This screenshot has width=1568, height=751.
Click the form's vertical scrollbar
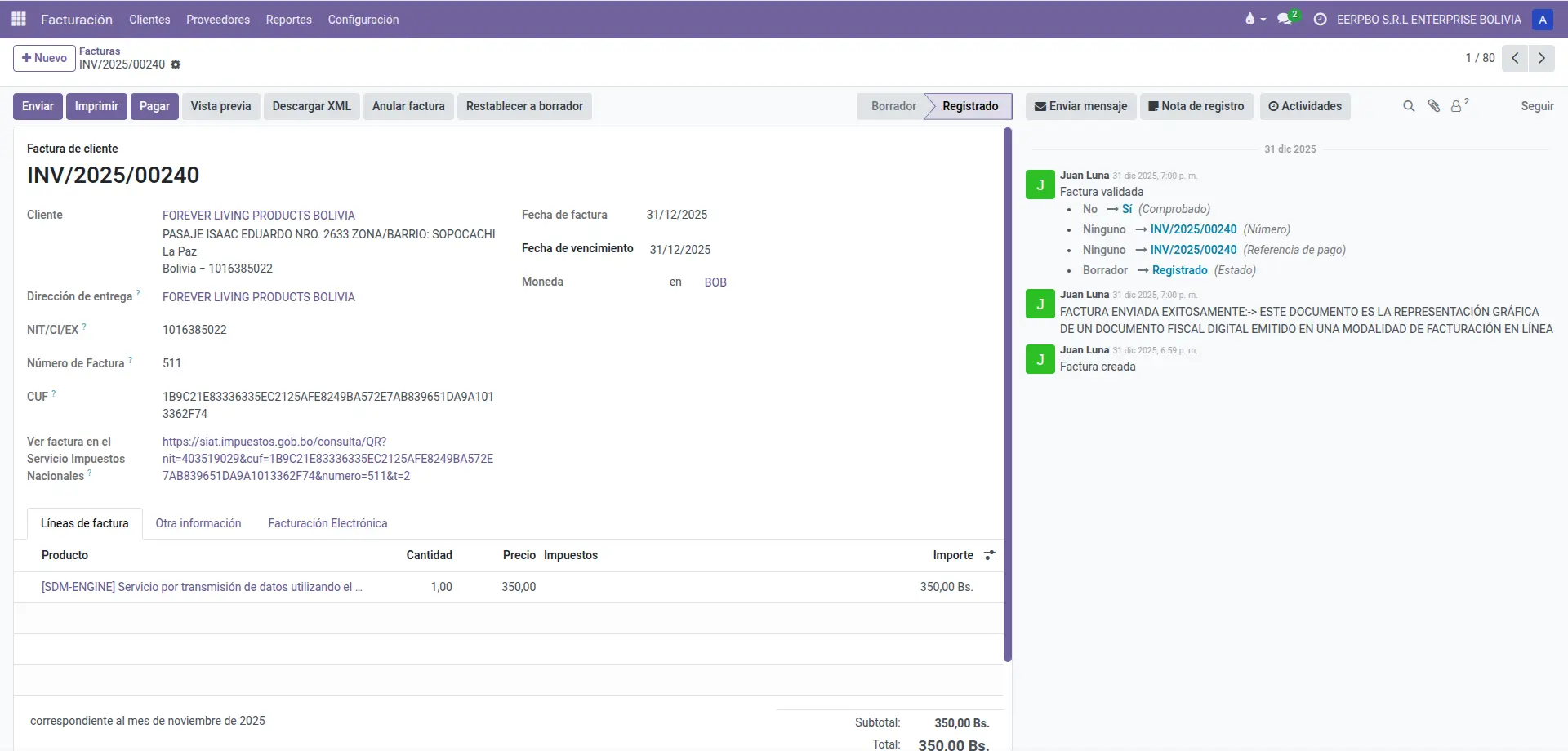(1008, 392)
